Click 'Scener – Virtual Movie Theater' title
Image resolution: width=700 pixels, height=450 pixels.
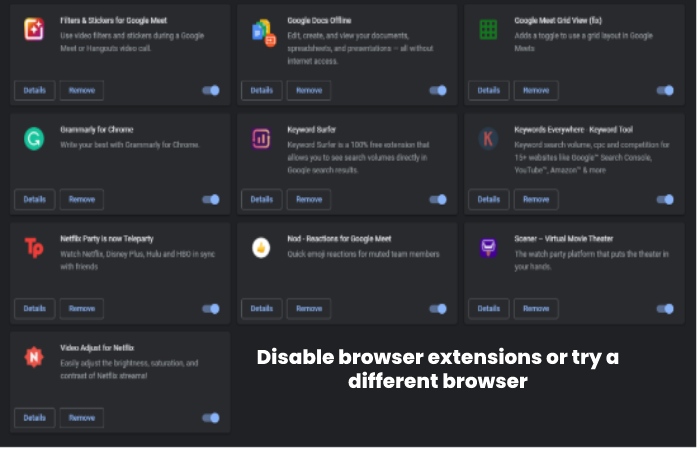(564, 239)
